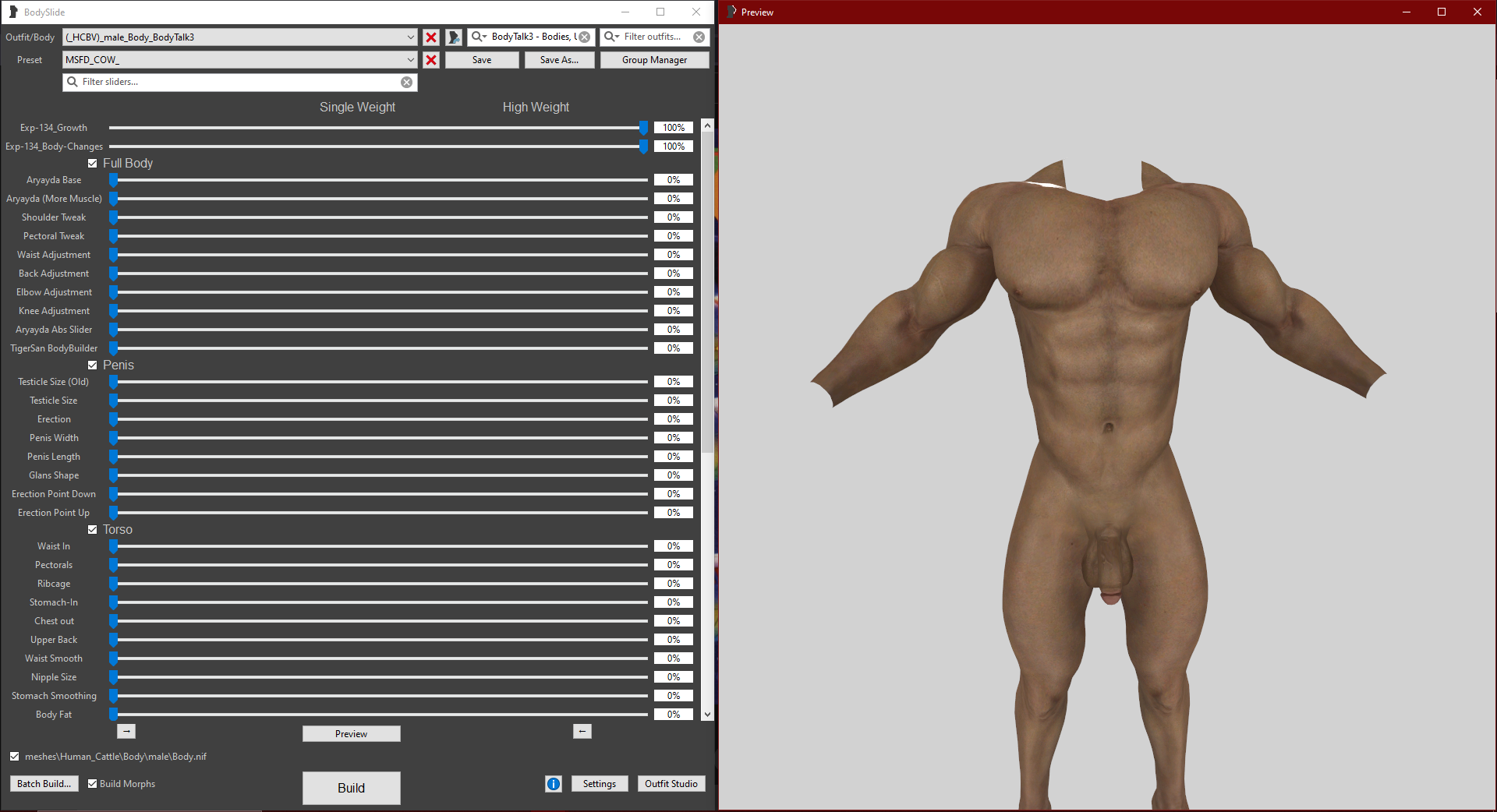This screenshot has width=1497, height=812.
Task: Click the Outfit Studio figure icon in the top row
Action: click(x=454, y=37)
